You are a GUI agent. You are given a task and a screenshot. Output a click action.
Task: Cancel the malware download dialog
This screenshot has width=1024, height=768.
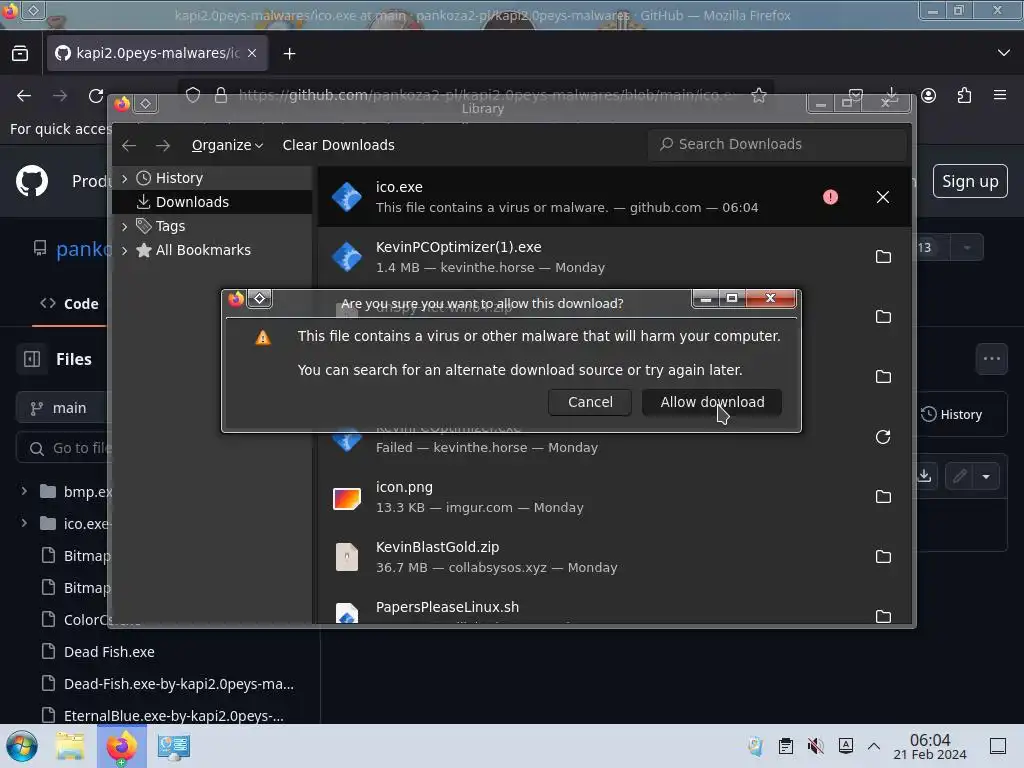click(590, 402)
